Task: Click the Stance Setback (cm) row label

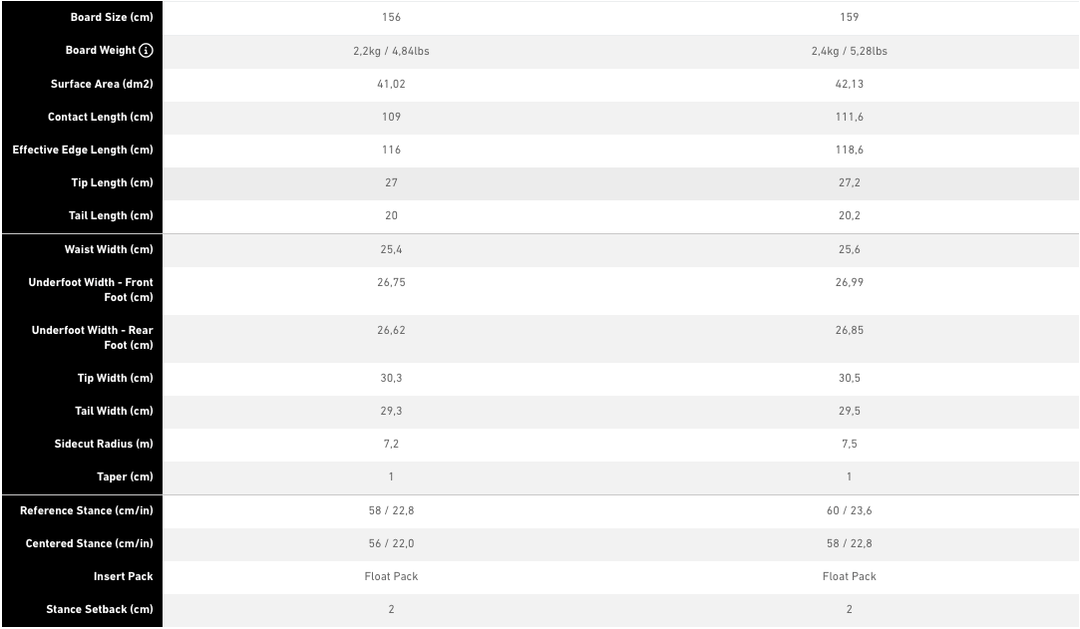Action: click(99, 610)
